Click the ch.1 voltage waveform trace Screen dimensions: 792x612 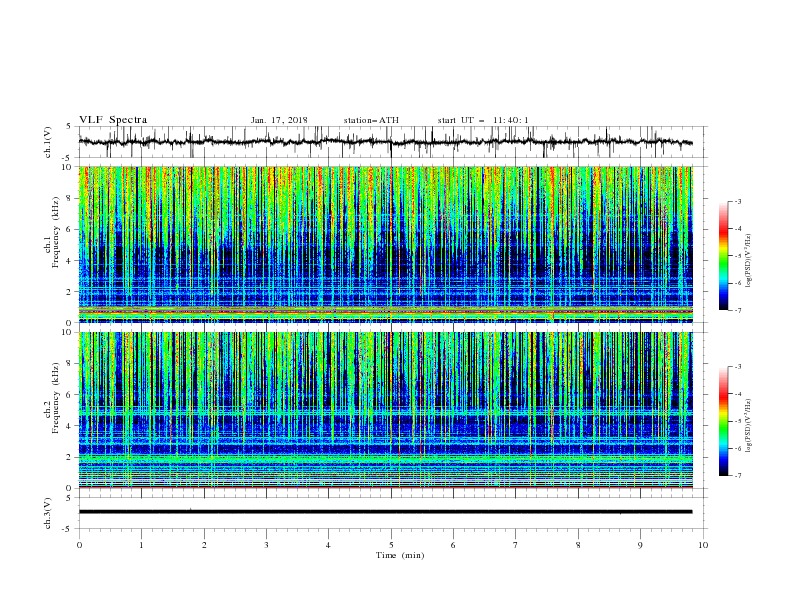pos(385,142)
